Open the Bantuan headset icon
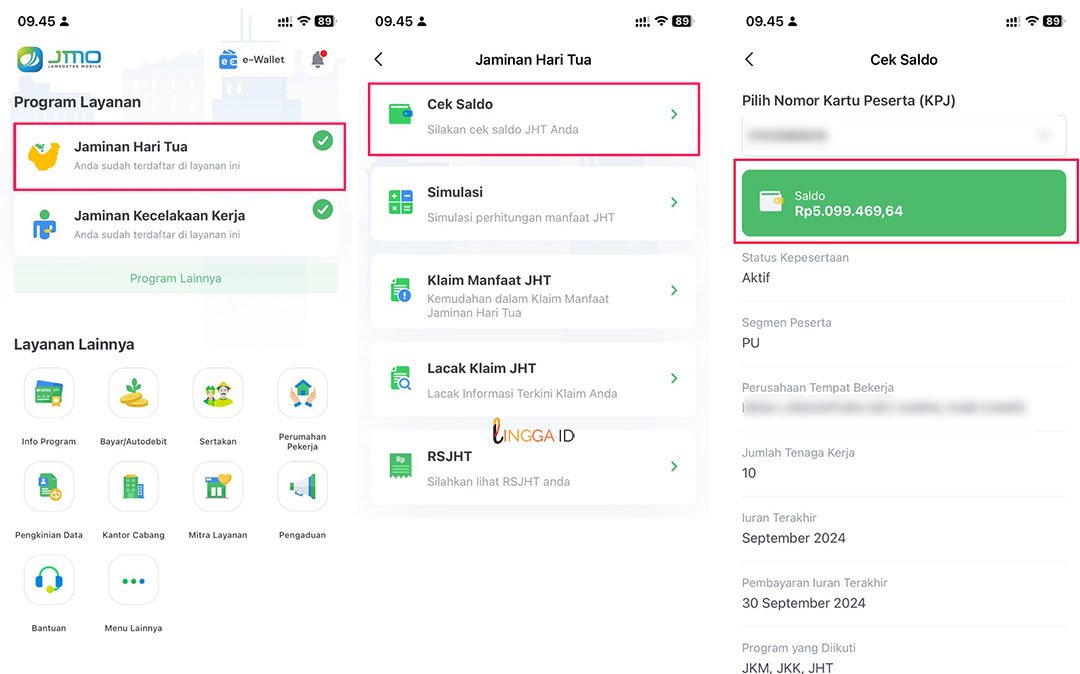This screenshot has width=1080, height=674. pos(49,580)
